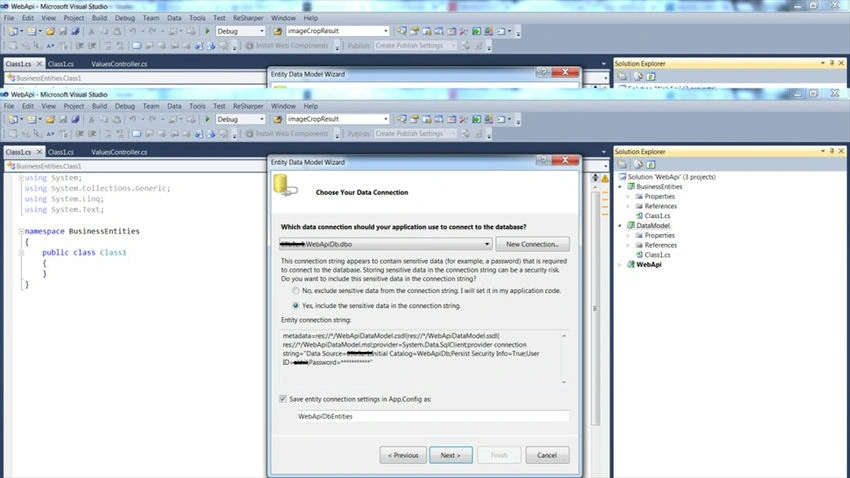850x478 pixels.
Task: Open BusinessEntities.Class1 navigation dropdown in front window
Action: click(606, 166)
